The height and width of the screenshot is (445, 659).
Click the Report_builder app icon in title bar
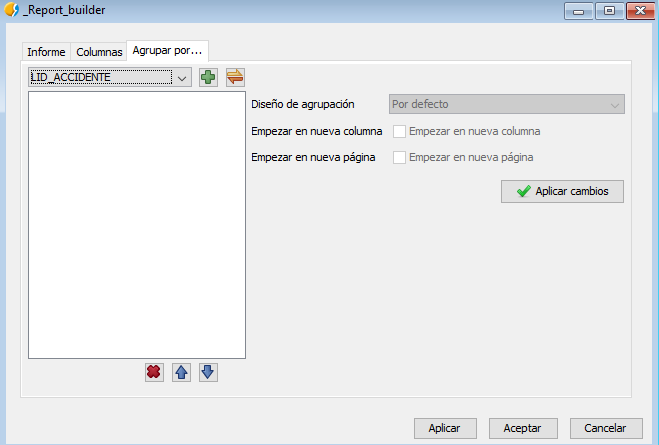(11, 10)
